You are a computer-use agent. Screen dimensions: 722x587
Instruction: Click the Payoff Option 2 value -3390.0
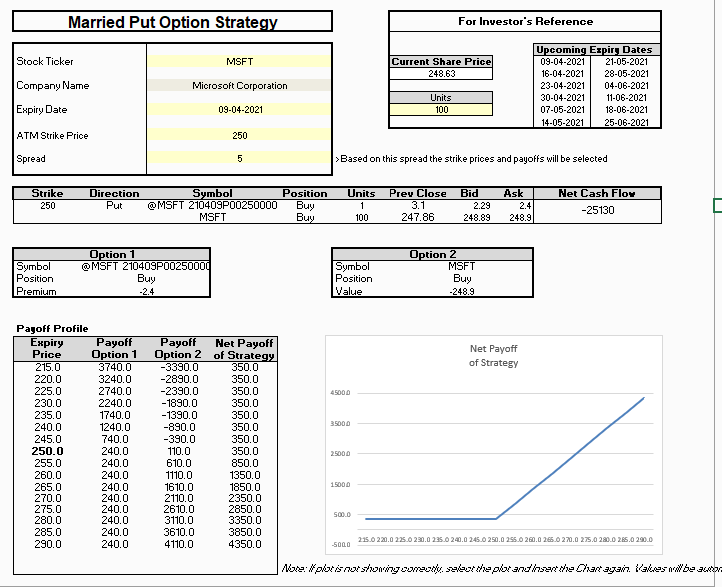179,367
